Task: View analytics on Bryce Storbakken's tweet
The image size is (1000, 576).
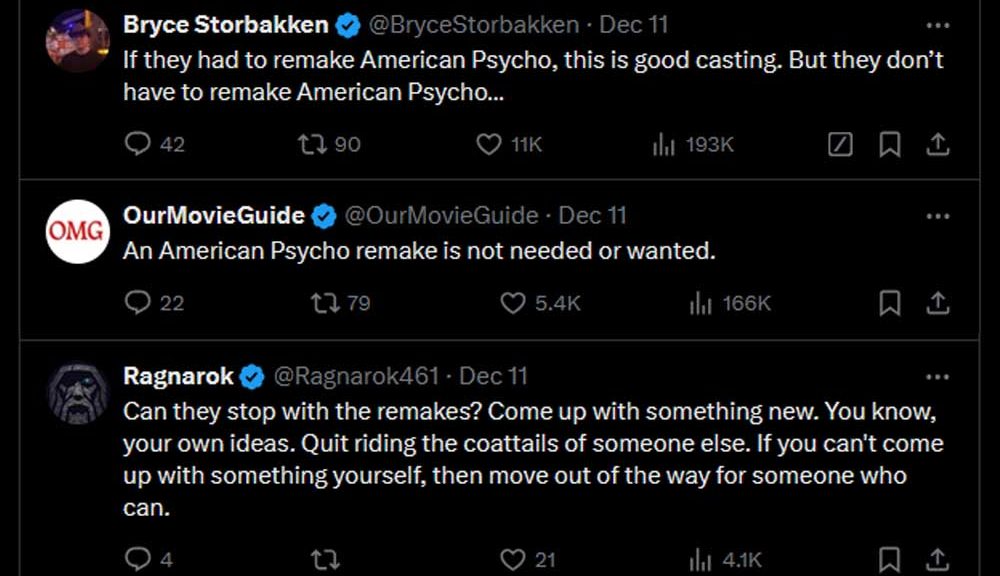Action: tap(664, 145)
